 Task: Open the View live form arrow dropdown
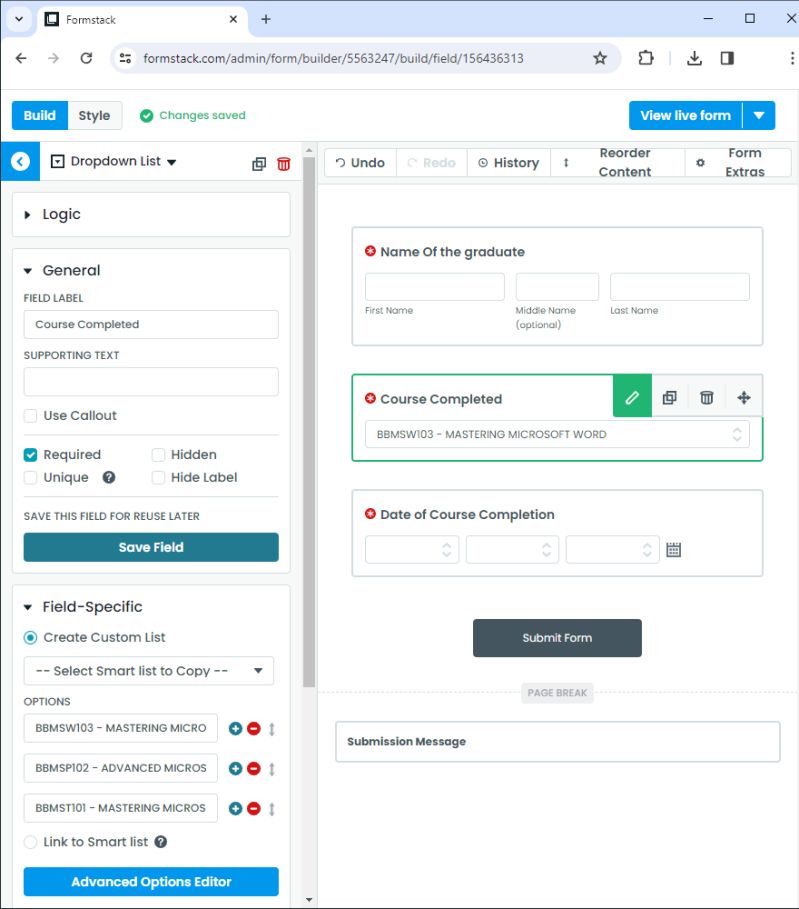[758, 115]
